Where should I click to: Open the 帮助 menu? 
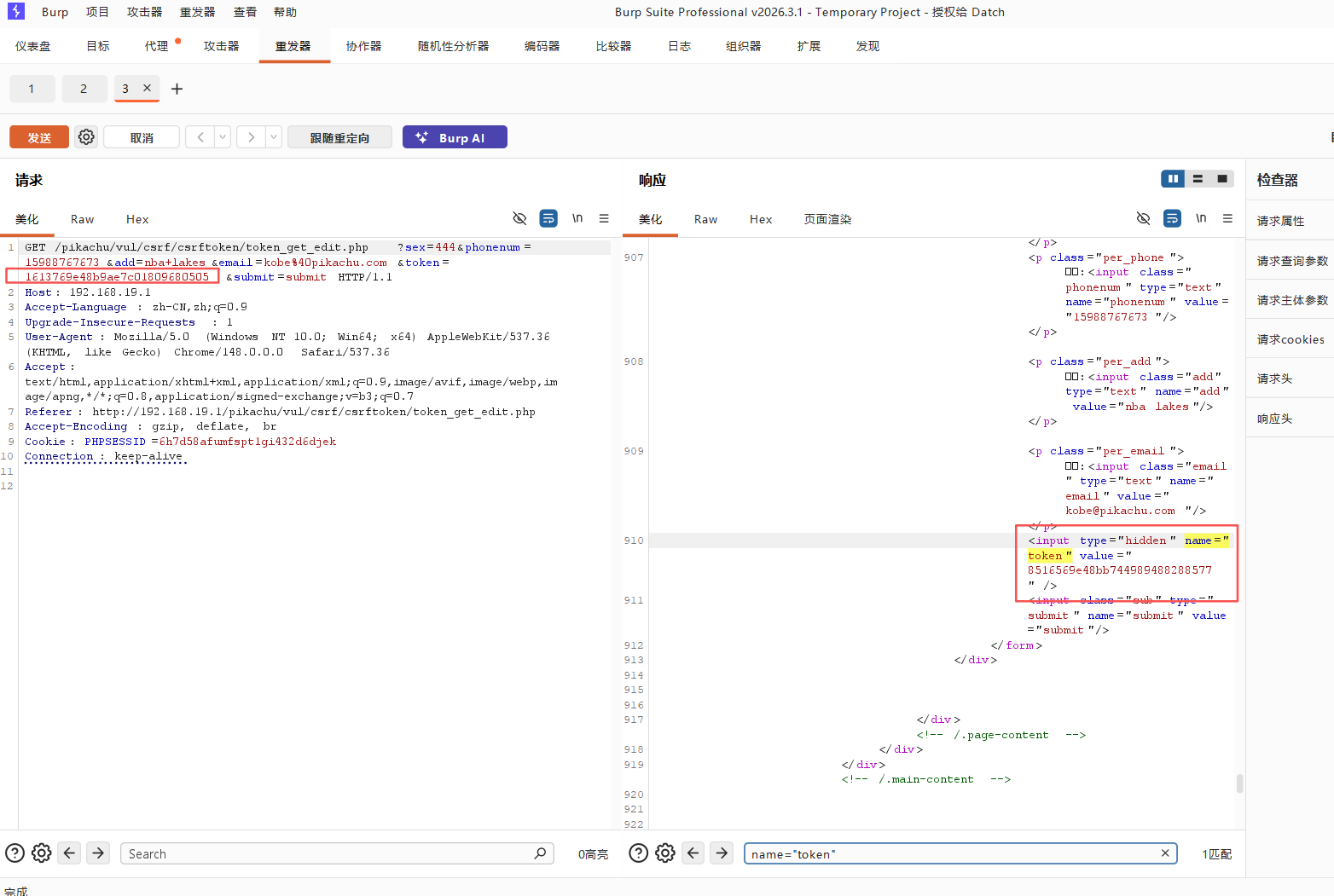(285, 12)
